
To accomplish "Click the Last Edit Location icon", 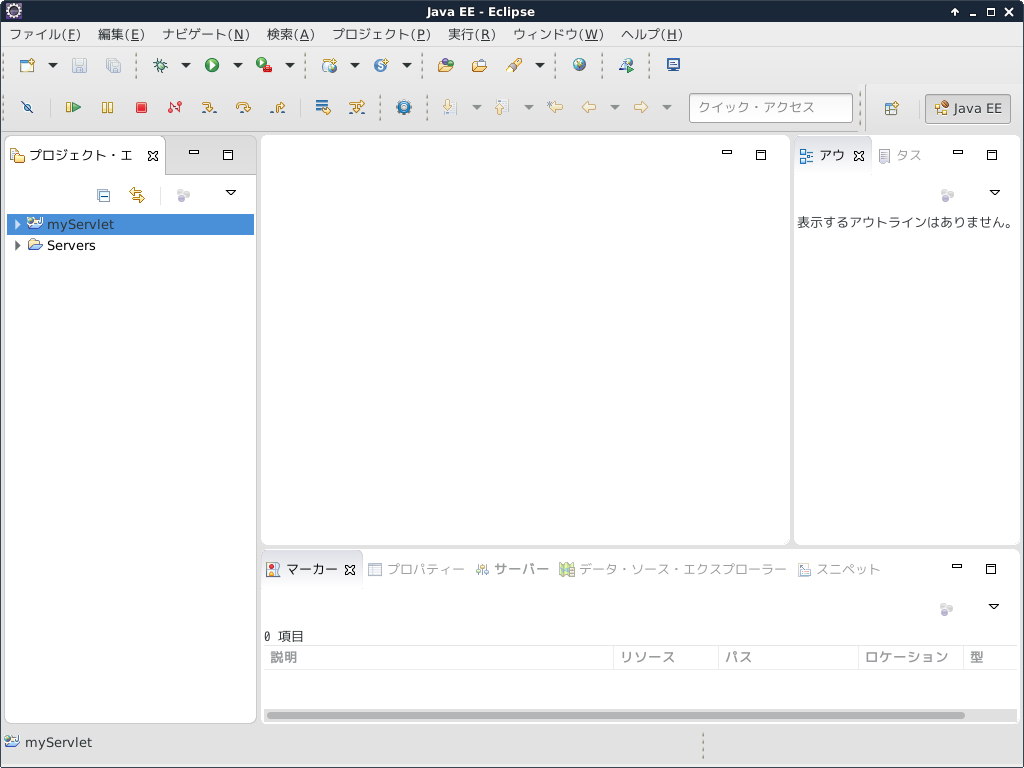I will point(555,107).
